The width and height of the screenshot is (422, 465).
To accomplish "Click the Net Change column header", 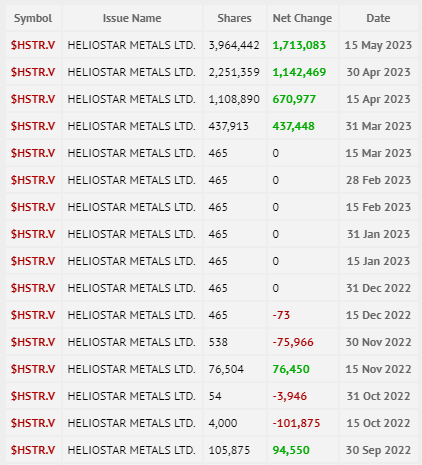I will [x=302, y=18].
